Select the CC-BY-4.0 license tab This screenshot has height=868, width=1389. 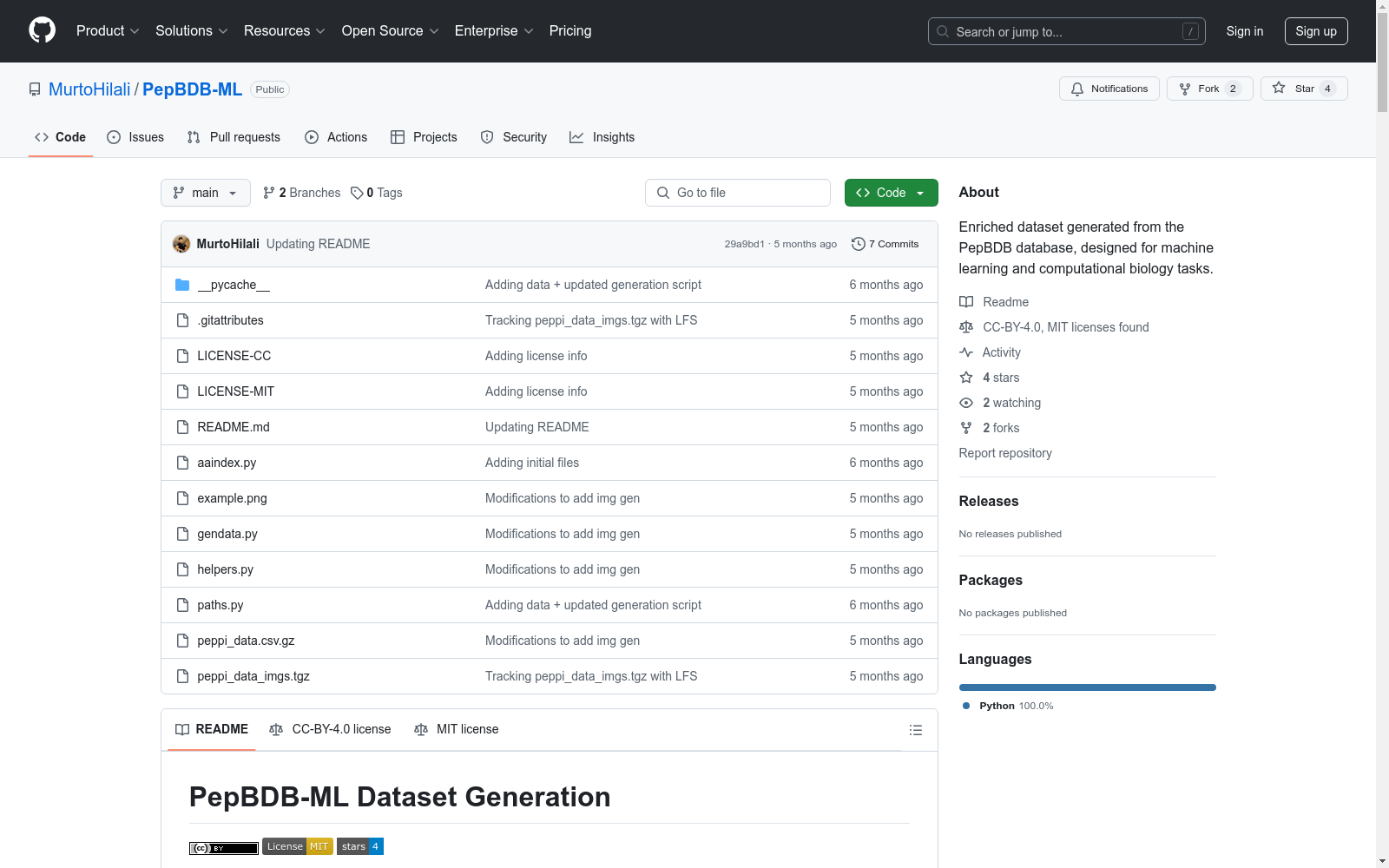click(x=330, y=729)
